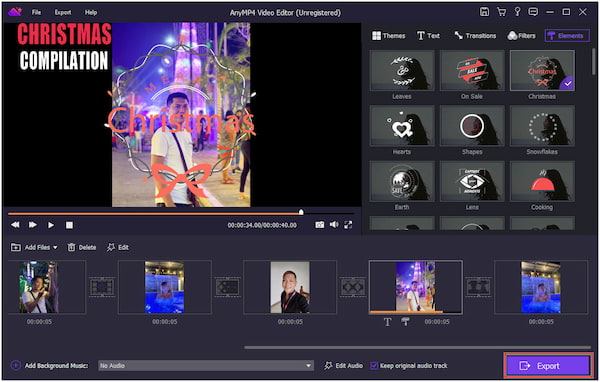Click the Delete button
600x382 pixels.
pos(82,248)
